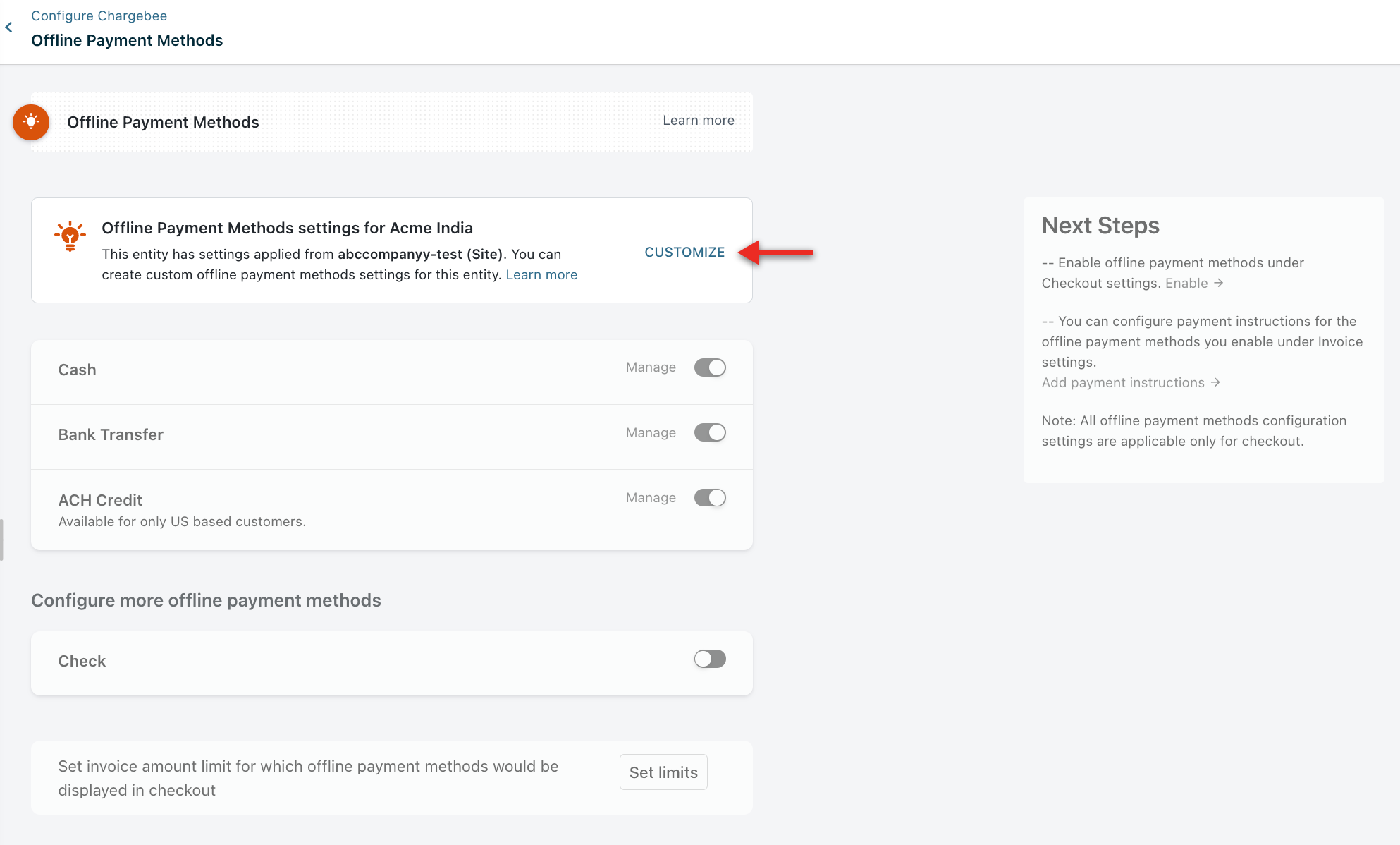Select the Check payment method row
Screen dimensions: 1400x845
(x=82, y=662)
